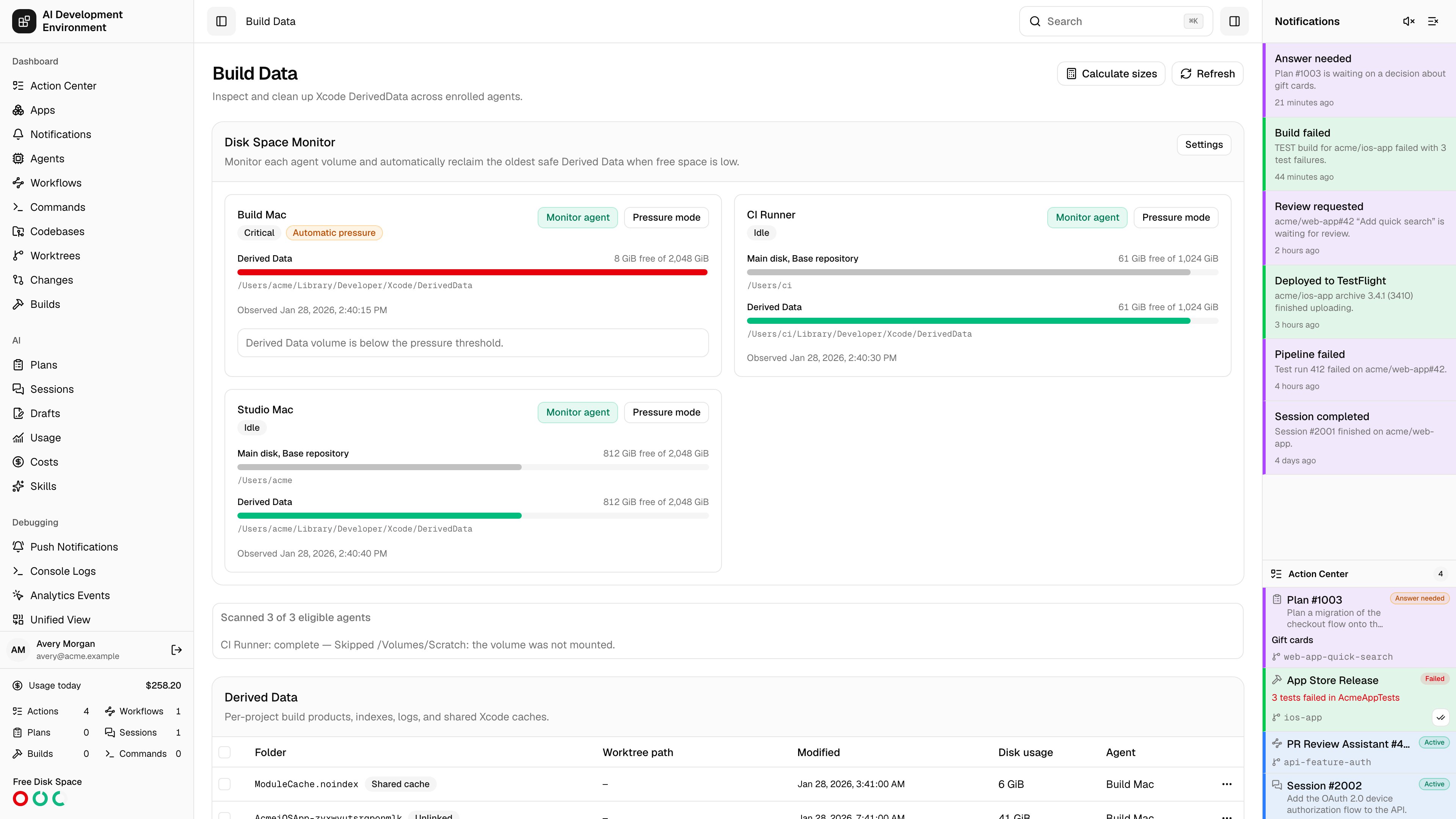
Task: Refresh the Build Data page
Action: [x=1207, y=74]
